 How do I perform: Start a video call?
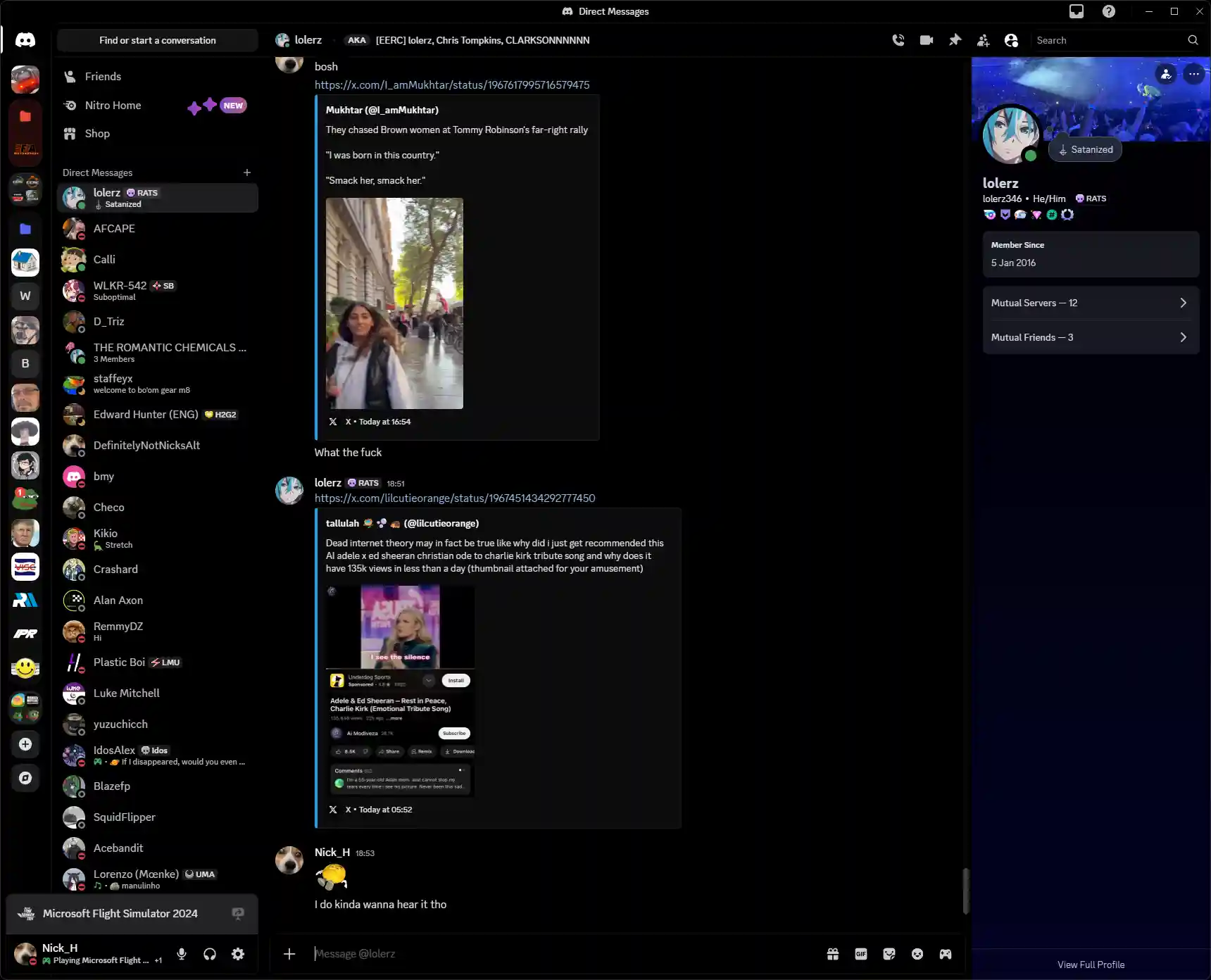tap(927, 40)
